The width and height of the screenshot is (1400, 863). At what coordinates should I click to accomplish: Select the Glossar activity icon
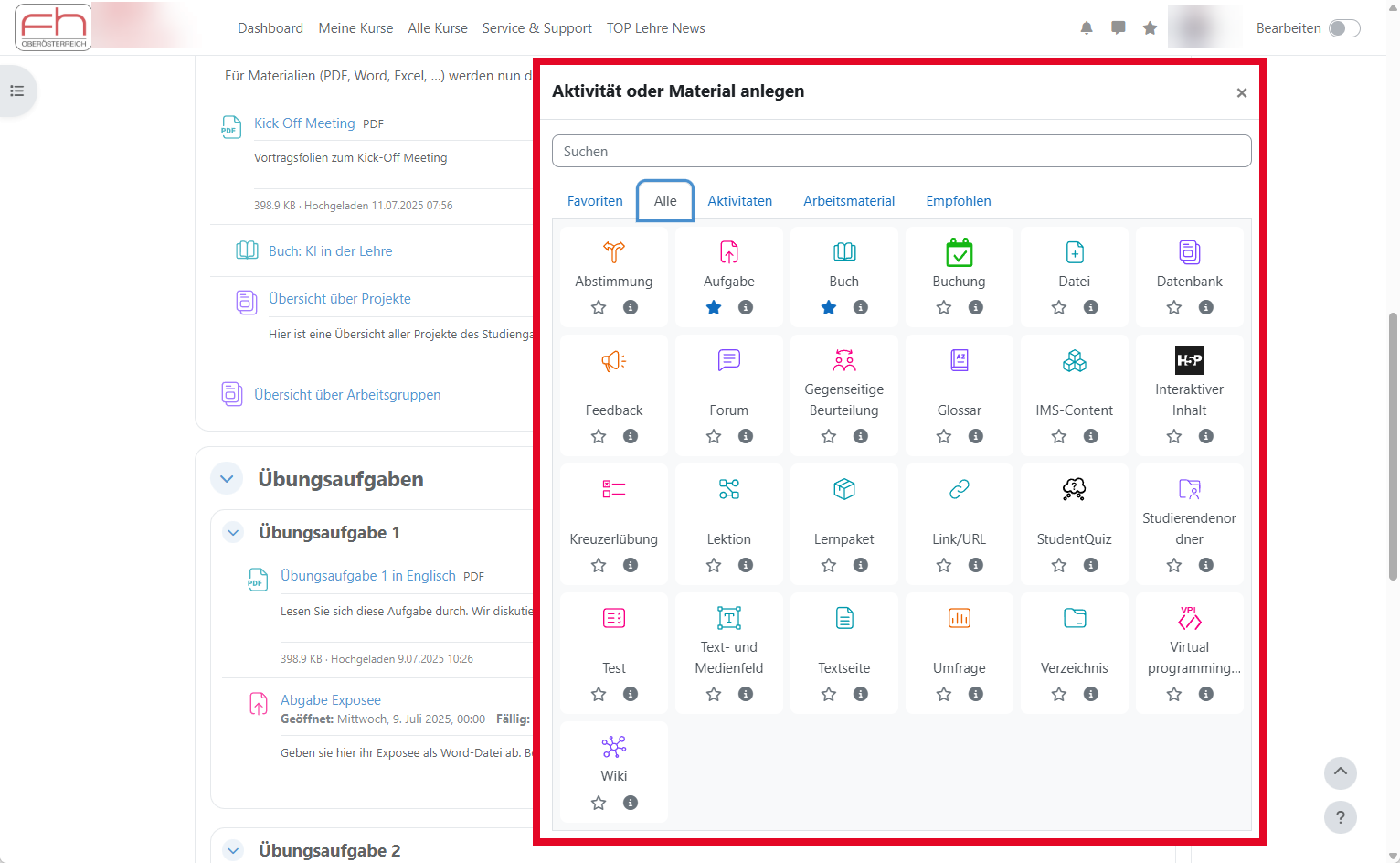pos(960,360)
